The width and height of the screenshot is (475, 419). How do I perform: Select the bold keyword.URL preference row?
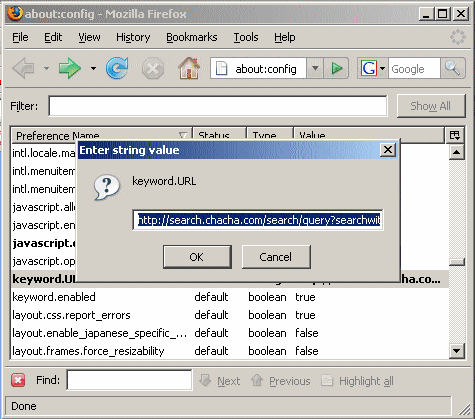(x=44, y=279)
